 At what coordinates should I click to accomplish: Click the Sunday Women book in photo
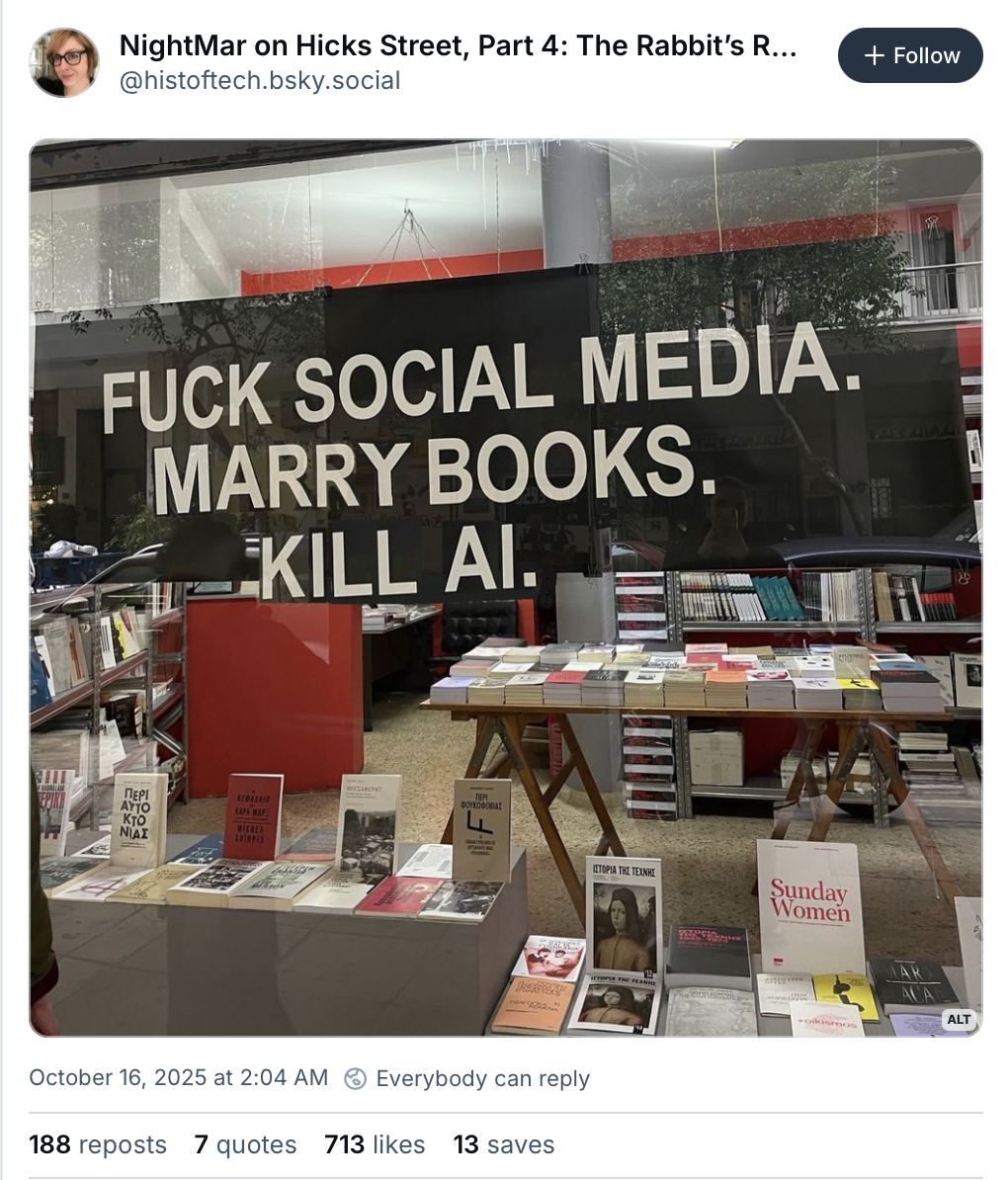pyautogui.click(x=810, y=906)
